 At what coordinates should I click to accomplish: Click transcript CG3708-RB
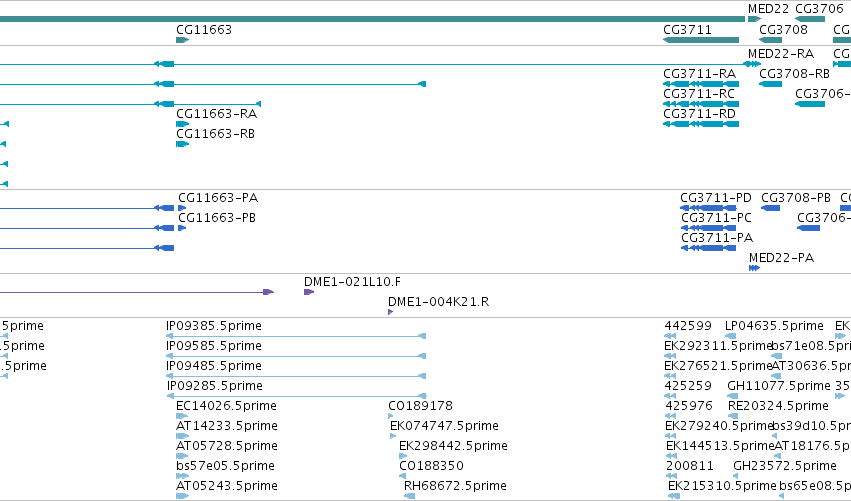click(x=794, y=74)
